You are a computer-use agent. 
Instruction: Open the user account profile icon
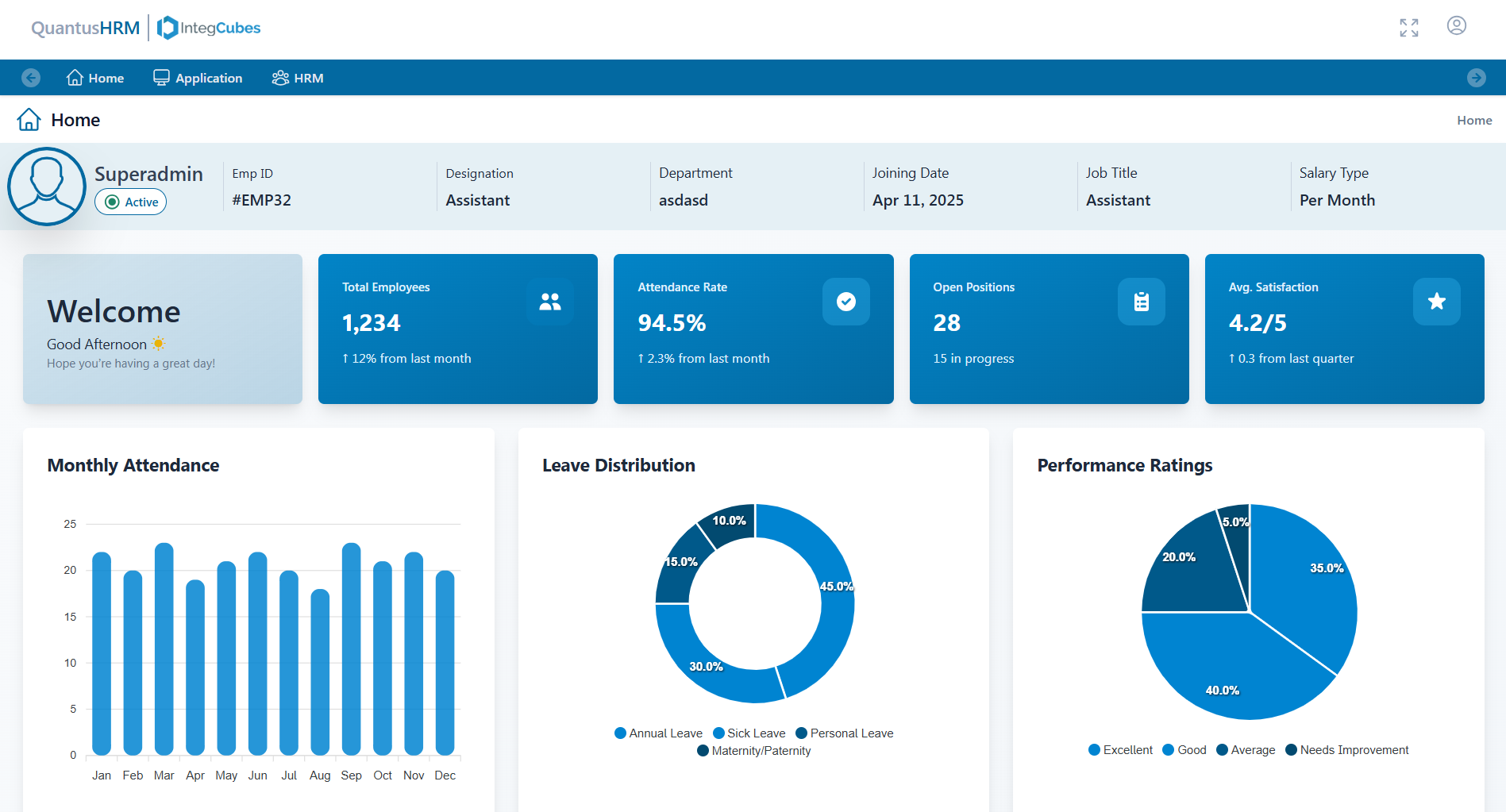pos(1456,26)
